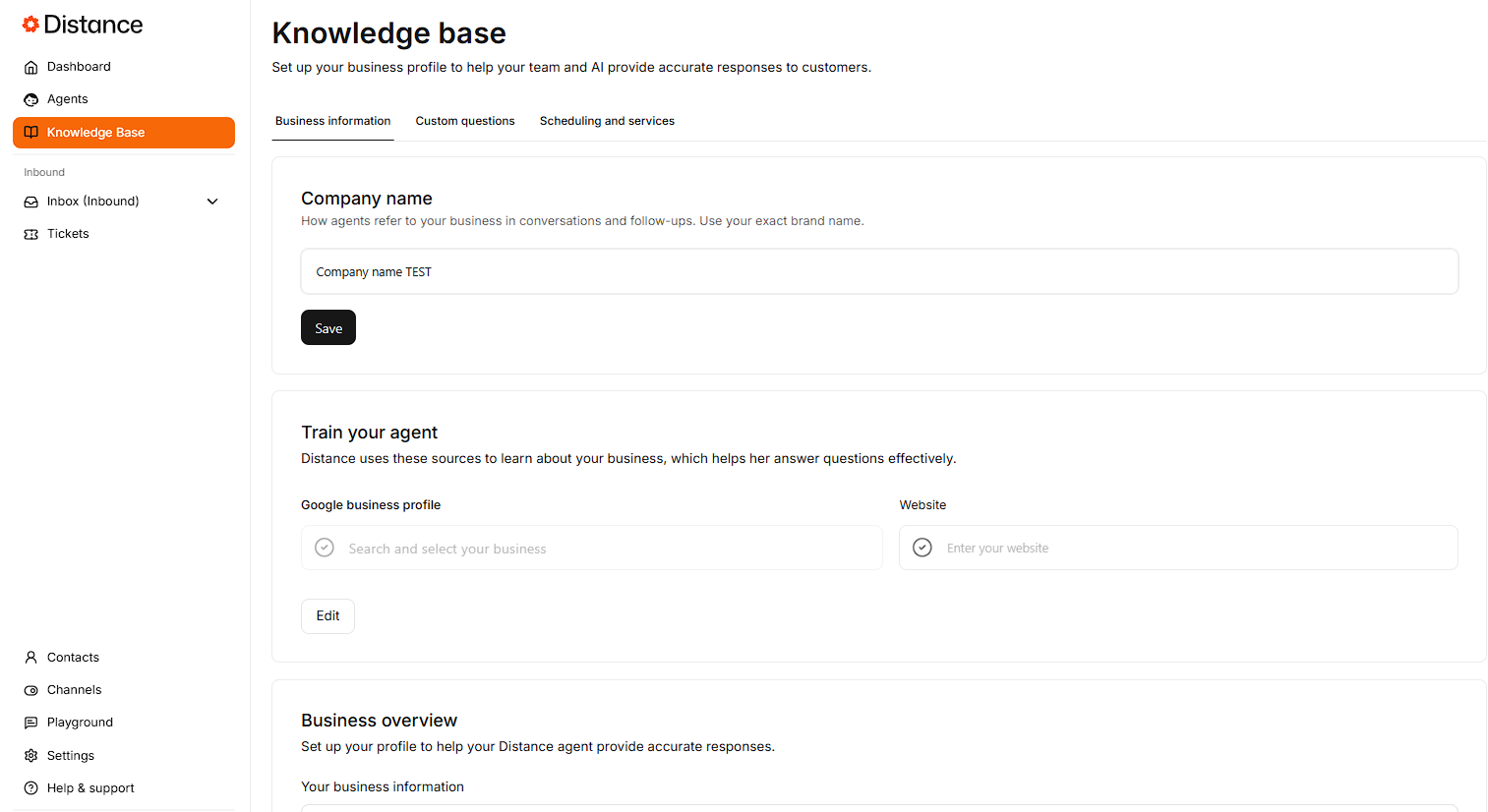Click the check circle beside website field
This screenshot has width=1488, height=812.
pos(923,548)
